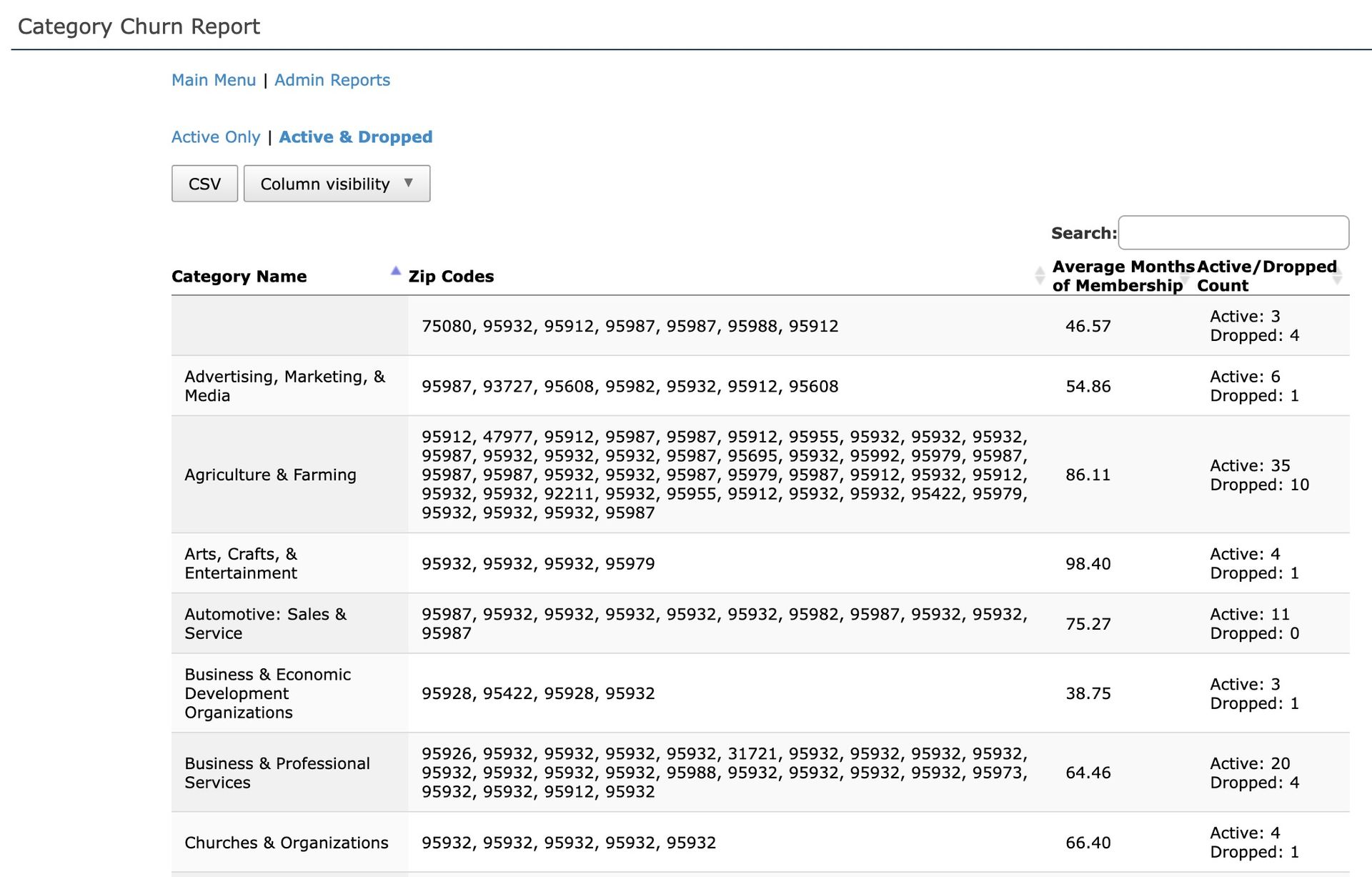Click the CSV export button
The width and height of the screenshot is (1372, 877).
[204, 184]
